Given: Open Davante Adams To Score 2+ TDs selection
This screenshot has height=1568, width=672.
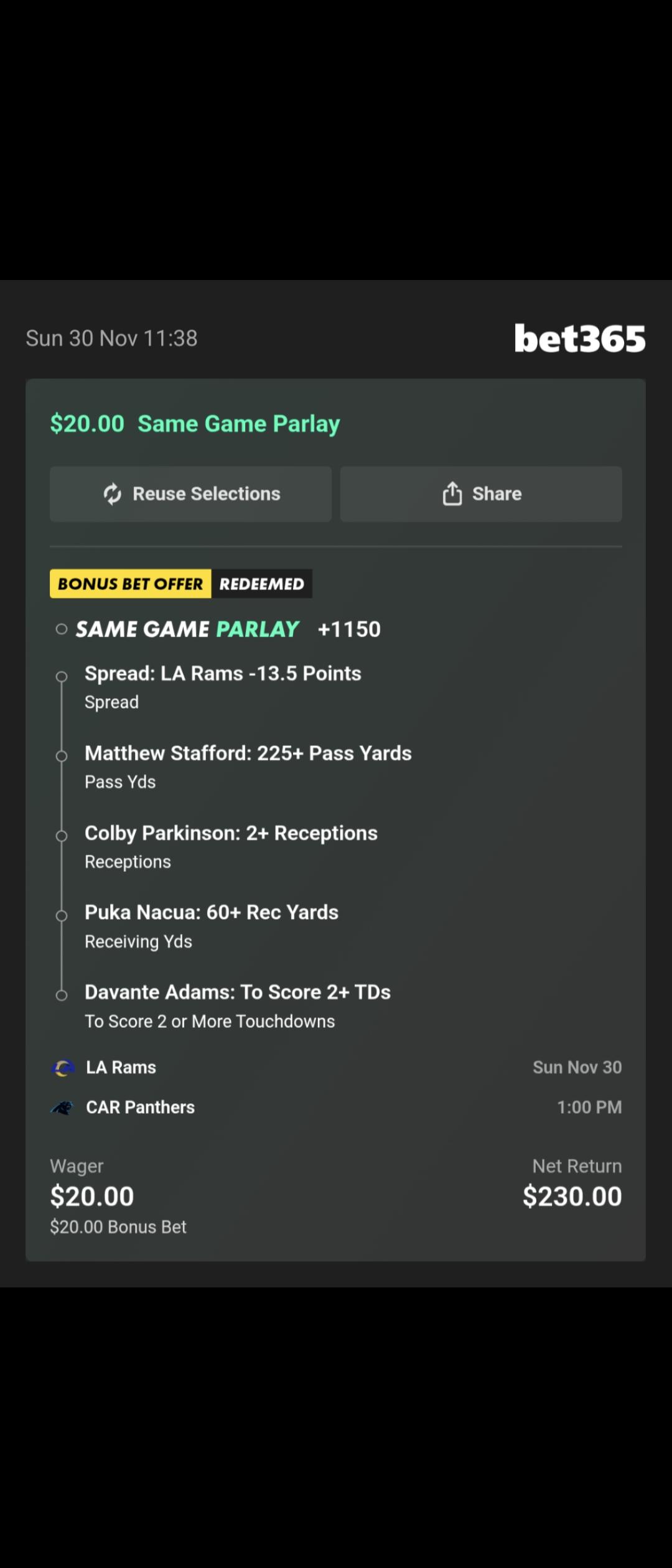Looking at the screenshot, I should (238, 992).
